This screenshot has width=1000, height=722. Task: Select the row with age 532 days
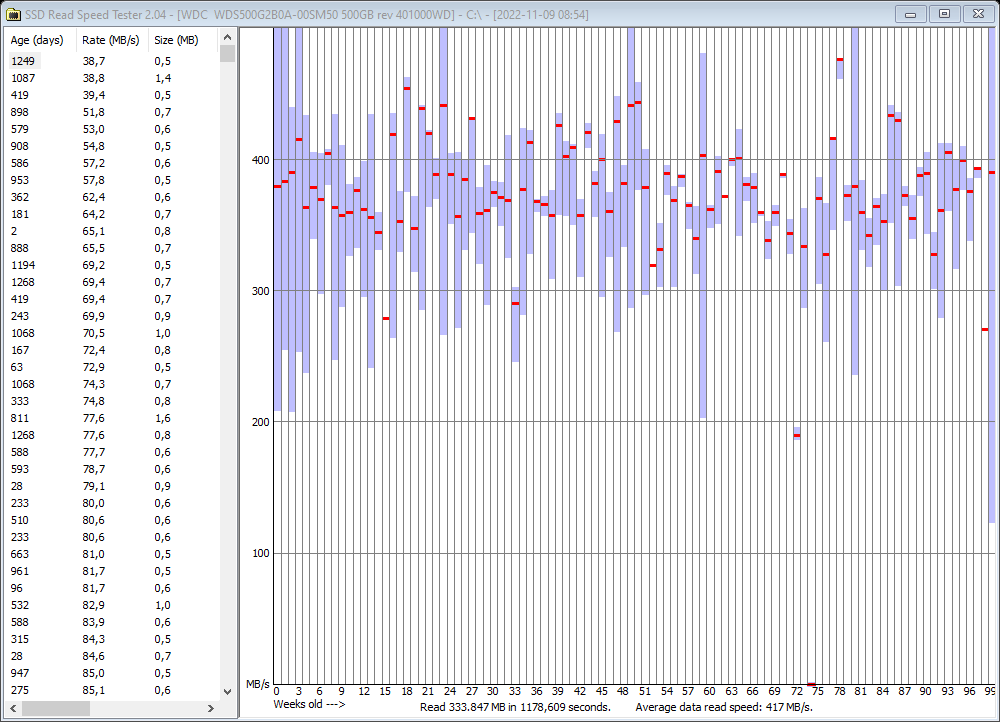click(x=112, y=605)
